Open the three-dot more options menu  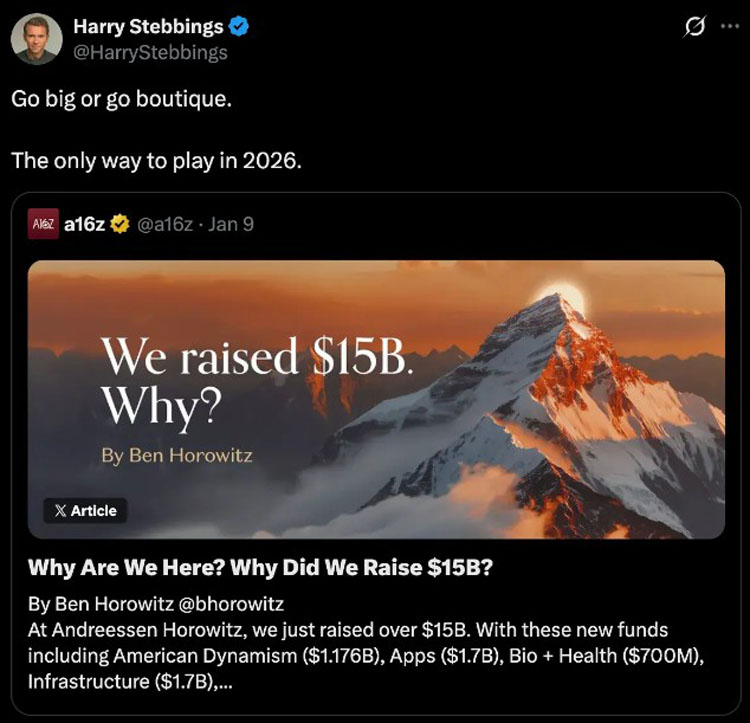(730, 27)
